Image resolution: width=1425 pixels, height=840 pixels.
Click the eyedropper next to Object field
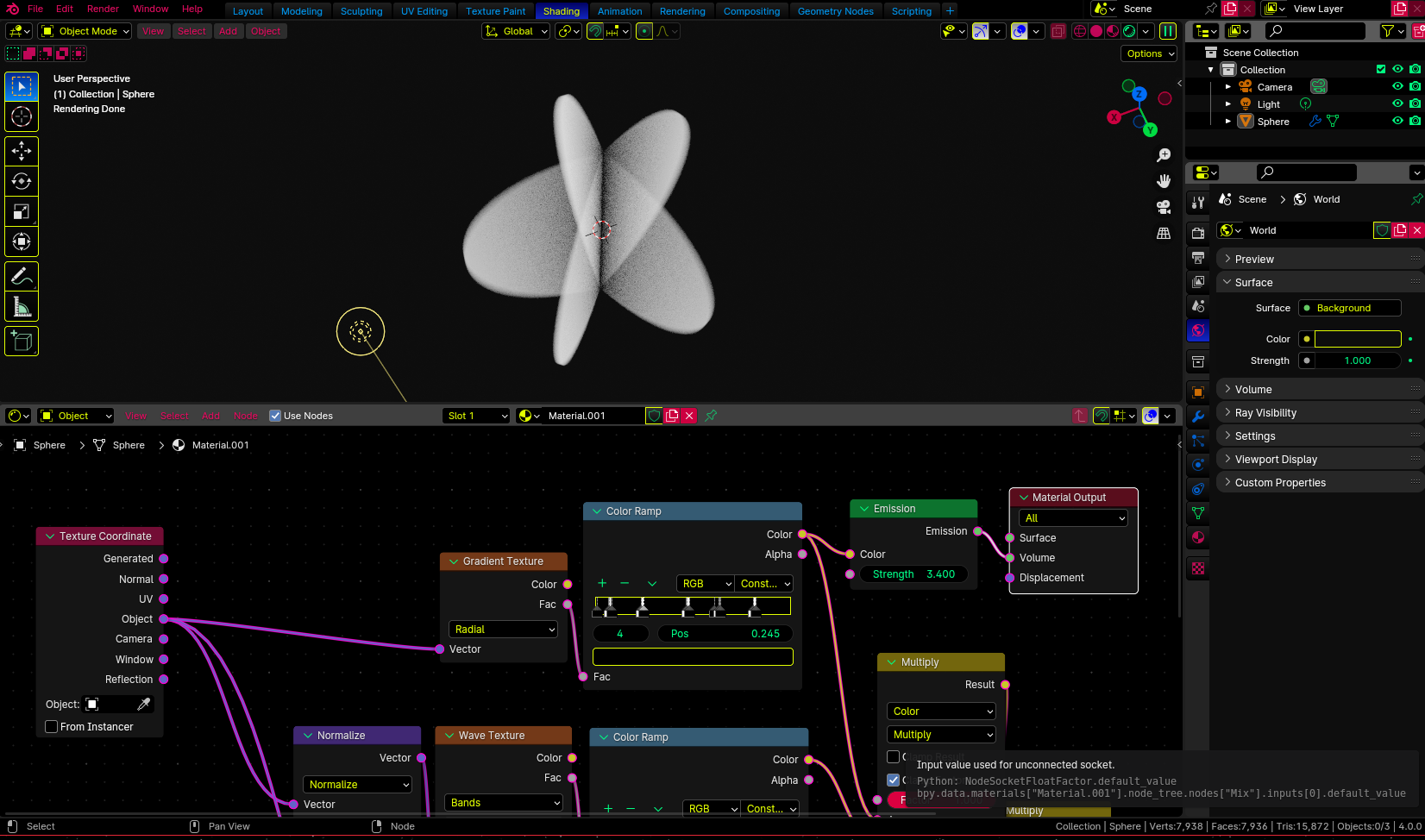point(144,705)
